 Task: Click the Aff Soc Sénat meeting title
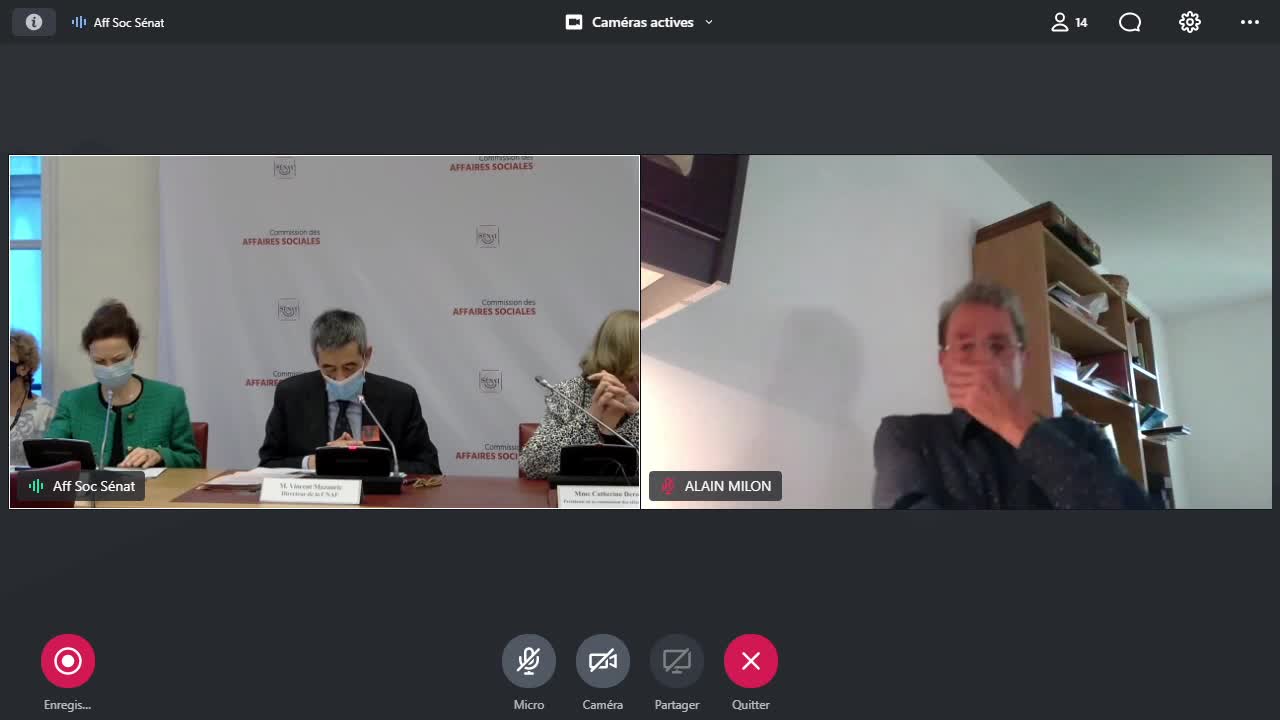click(x=129, y=22)
